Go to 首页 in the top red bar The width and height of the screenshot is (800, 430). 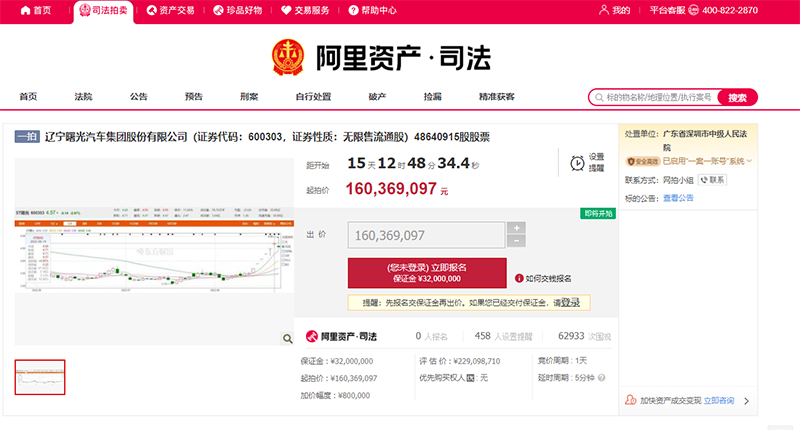tap(36, 10)
